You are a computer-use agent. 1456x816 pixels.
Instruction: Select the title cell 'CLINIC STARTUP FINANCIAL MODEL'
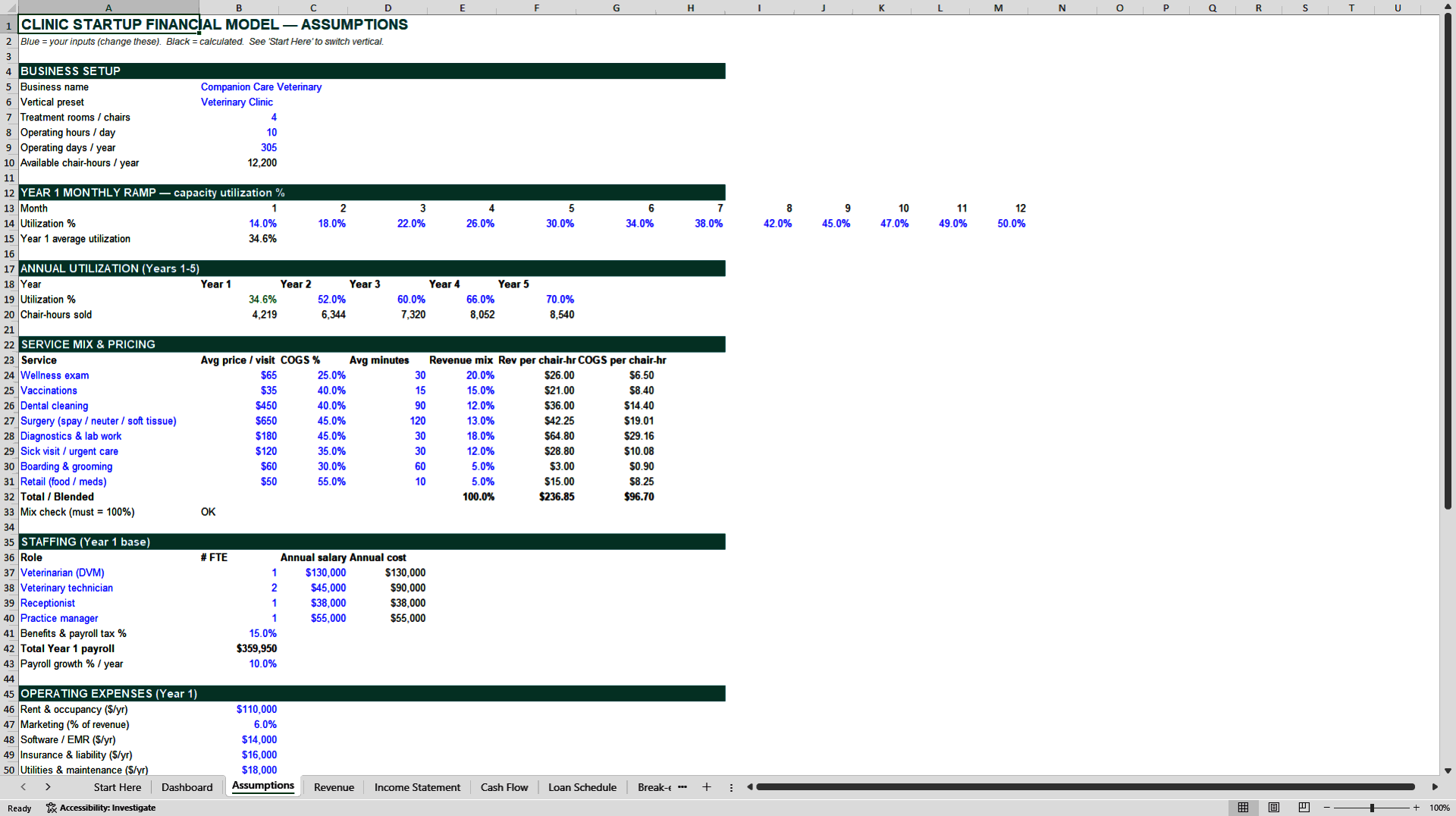pos(108,24)
